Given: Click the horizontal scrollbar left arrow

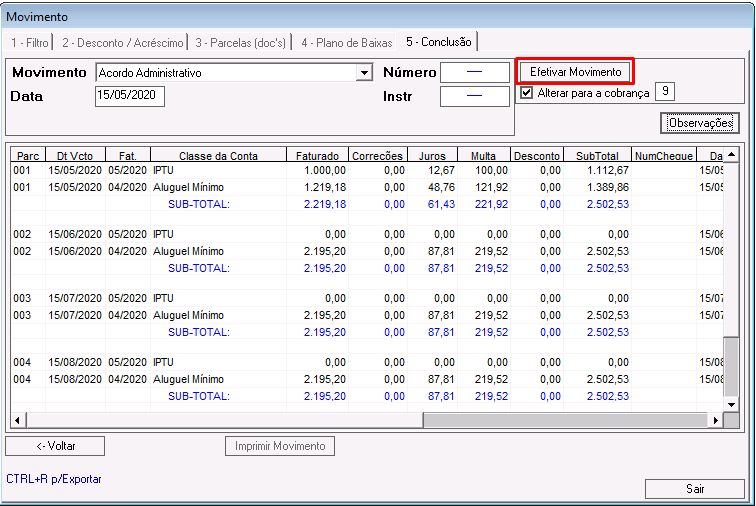Looking at the screenshot, I should 18,420.
